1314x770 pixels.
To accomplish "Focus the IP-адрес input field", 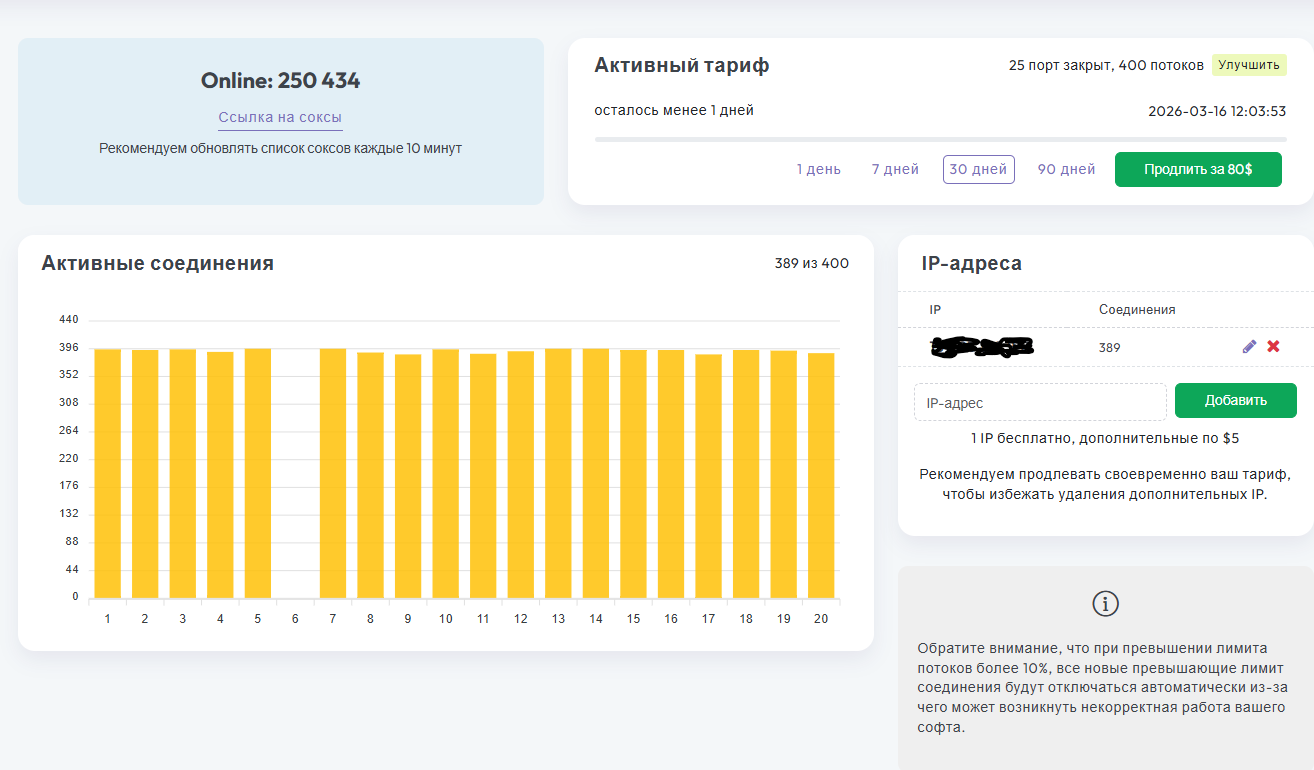I will coord(1040,402).
